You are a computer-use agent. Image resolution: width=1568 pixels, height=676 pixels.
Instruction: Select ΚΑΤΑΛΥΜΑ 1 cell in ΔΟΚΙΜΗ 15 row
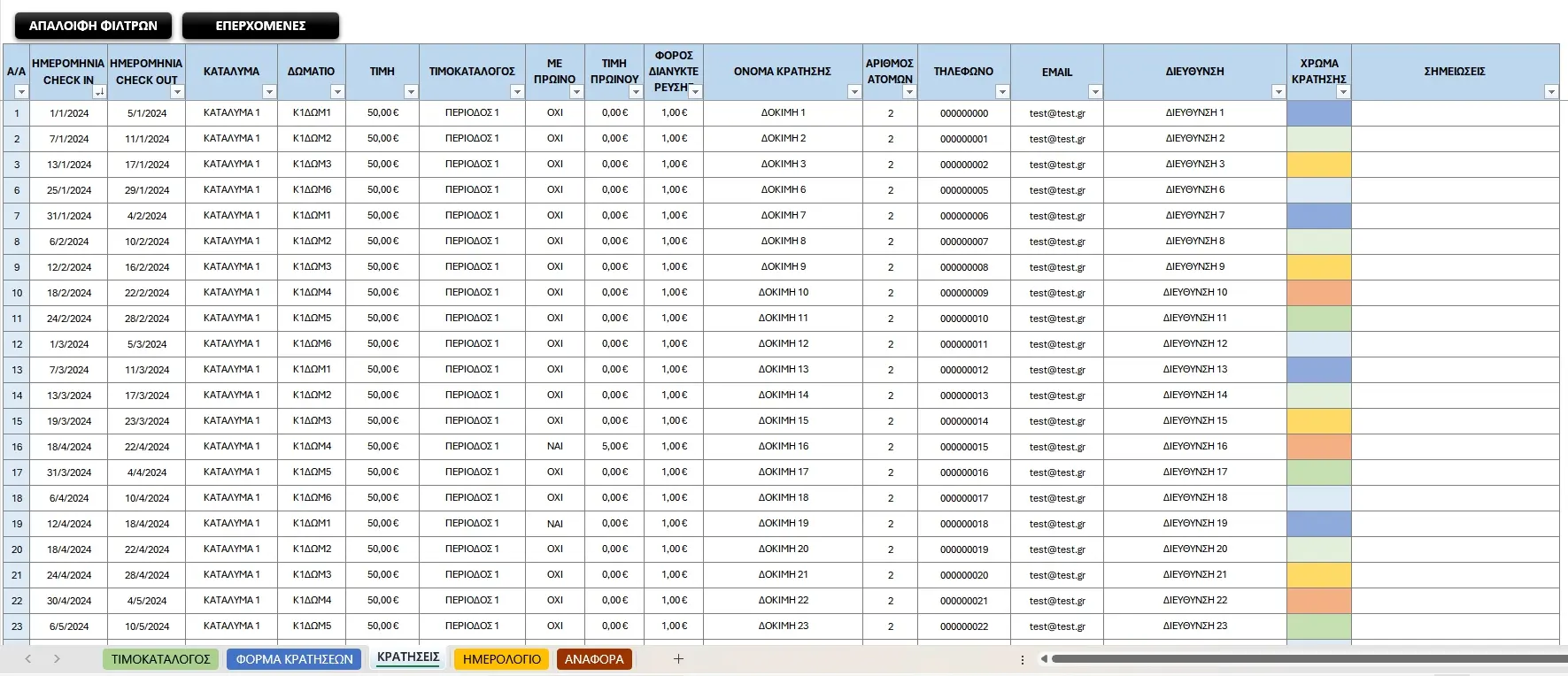pos(232,421)
